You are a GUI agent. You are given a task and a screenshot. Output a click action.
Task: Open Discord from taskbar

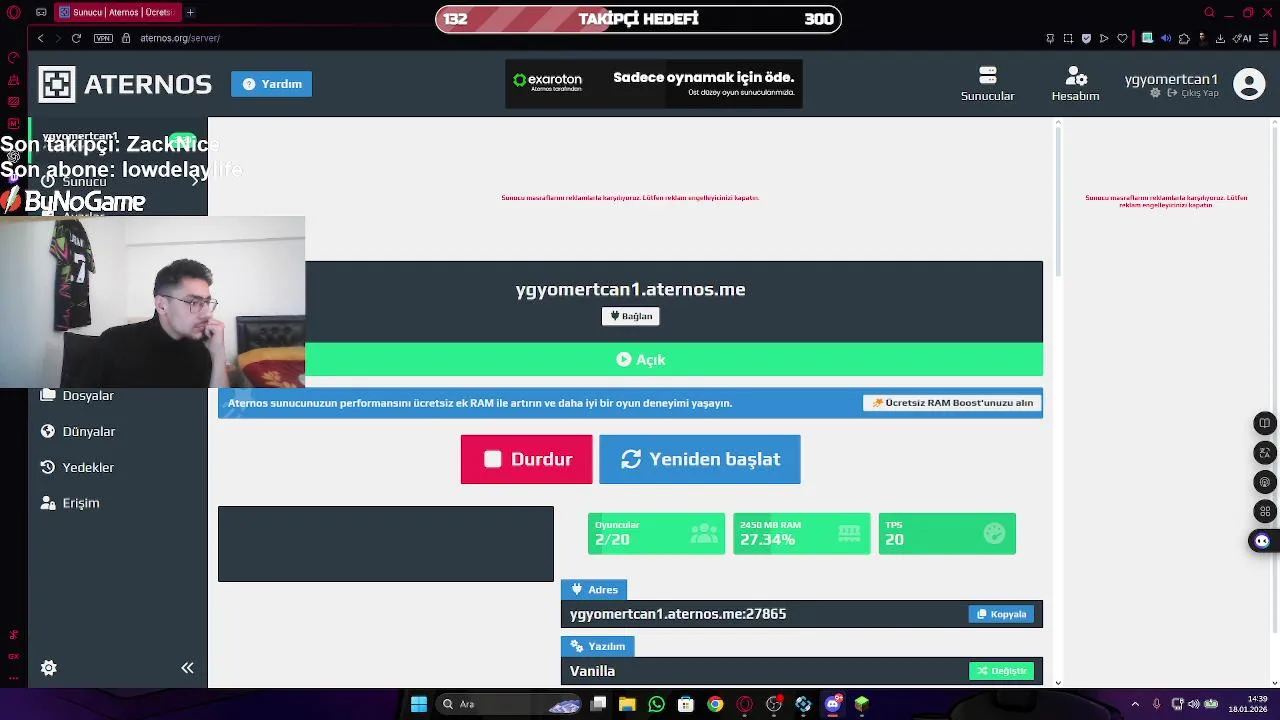[x=832, y=704]
